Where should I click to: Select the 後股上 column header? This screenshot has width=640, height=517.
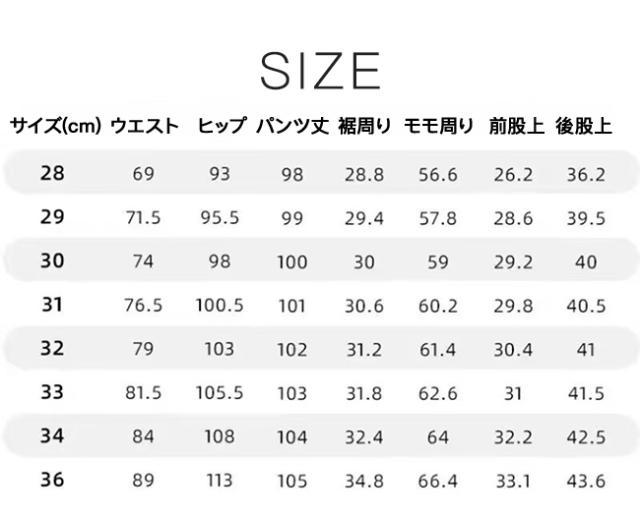pyautogui.click(x=585, y=127)
